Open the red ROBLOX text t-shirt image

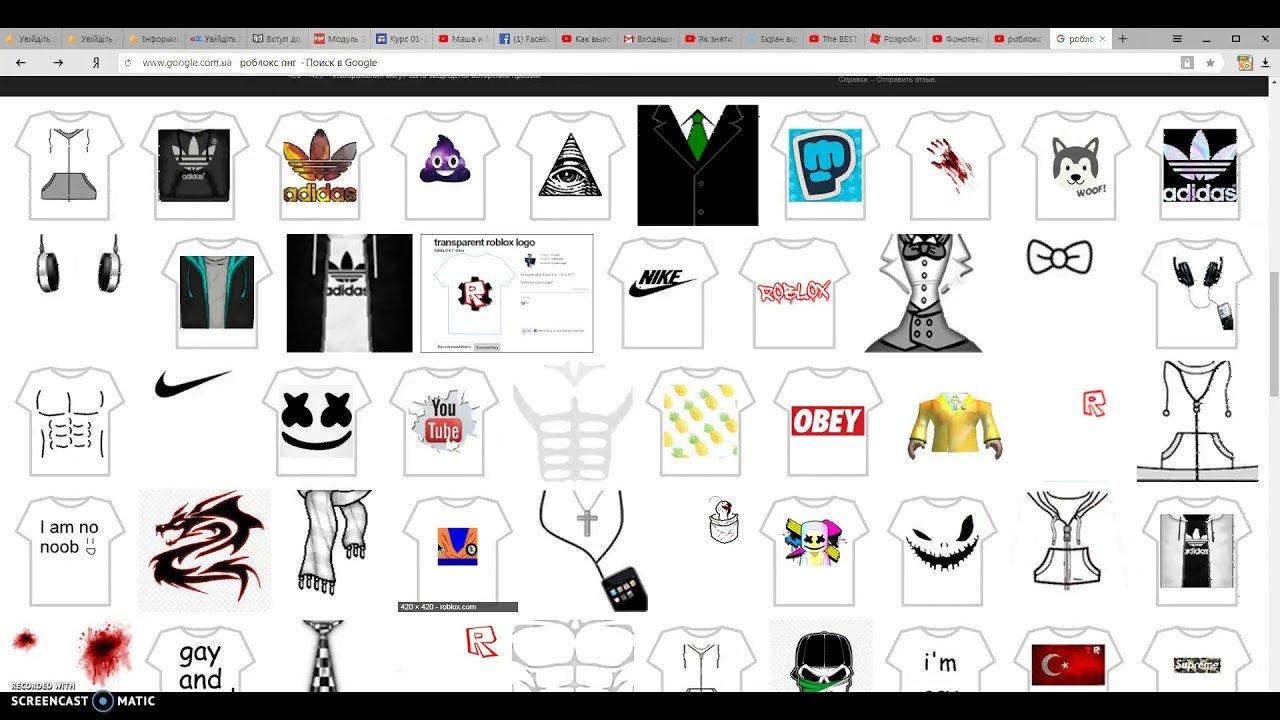795,293
